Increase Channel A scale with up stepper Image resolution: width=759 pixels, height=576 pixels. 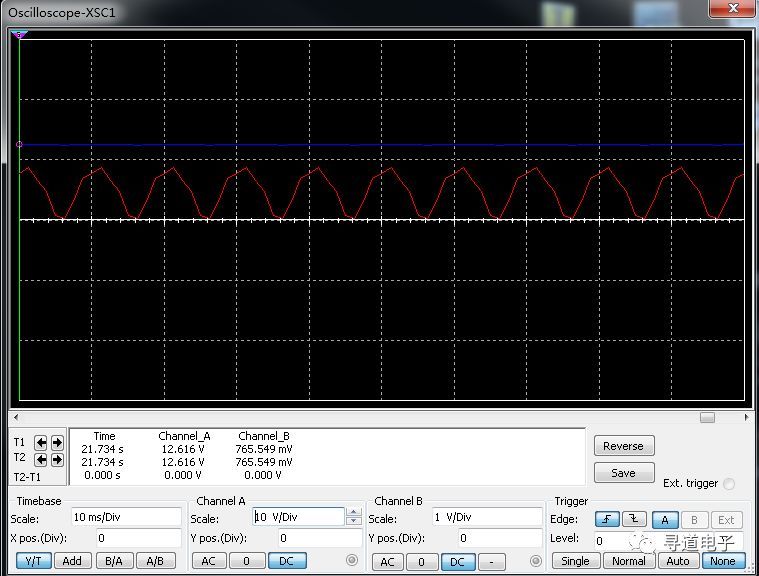pos(353,513)
